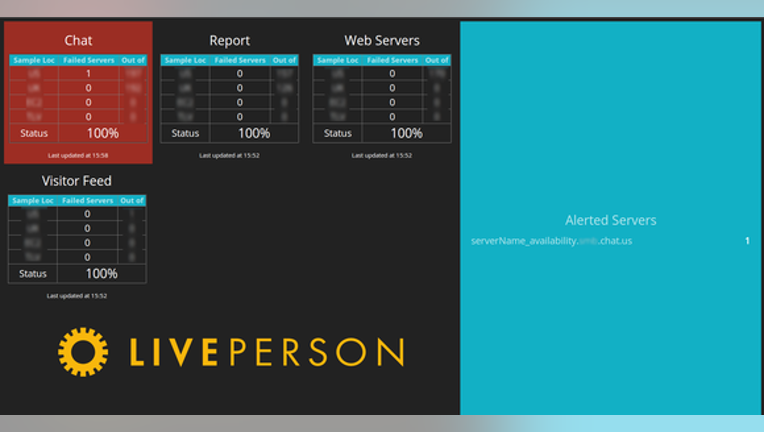
Task: Click Chat Last updated at 15:58 text
Action: click(78, 155)
